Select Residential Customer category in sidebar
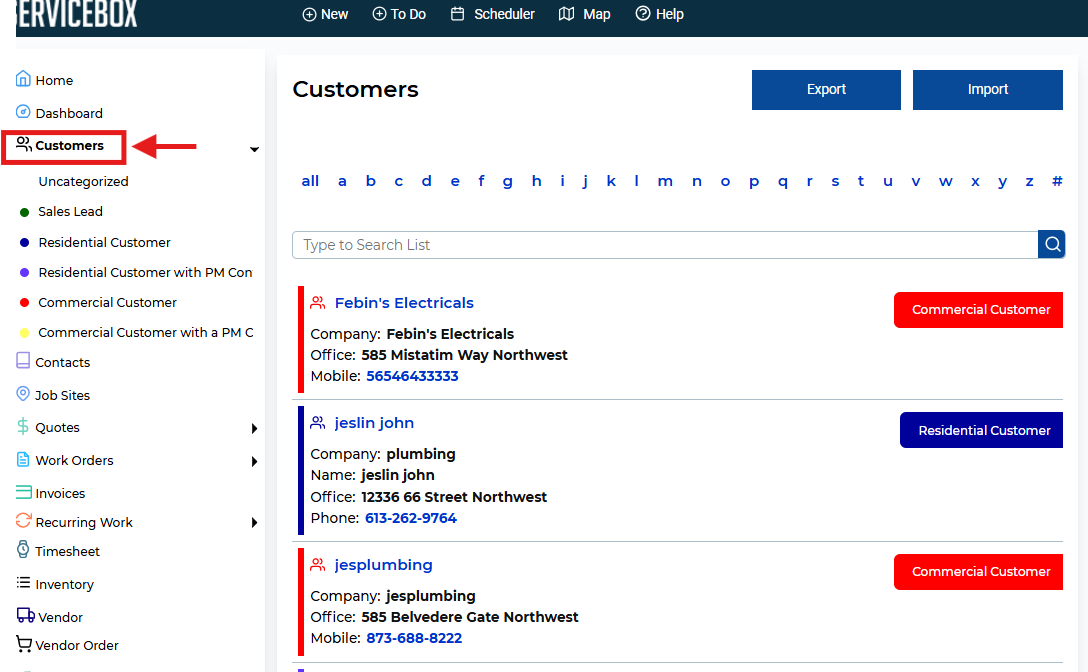Viewport: 1088px width, 672px height. click(104, 242)
